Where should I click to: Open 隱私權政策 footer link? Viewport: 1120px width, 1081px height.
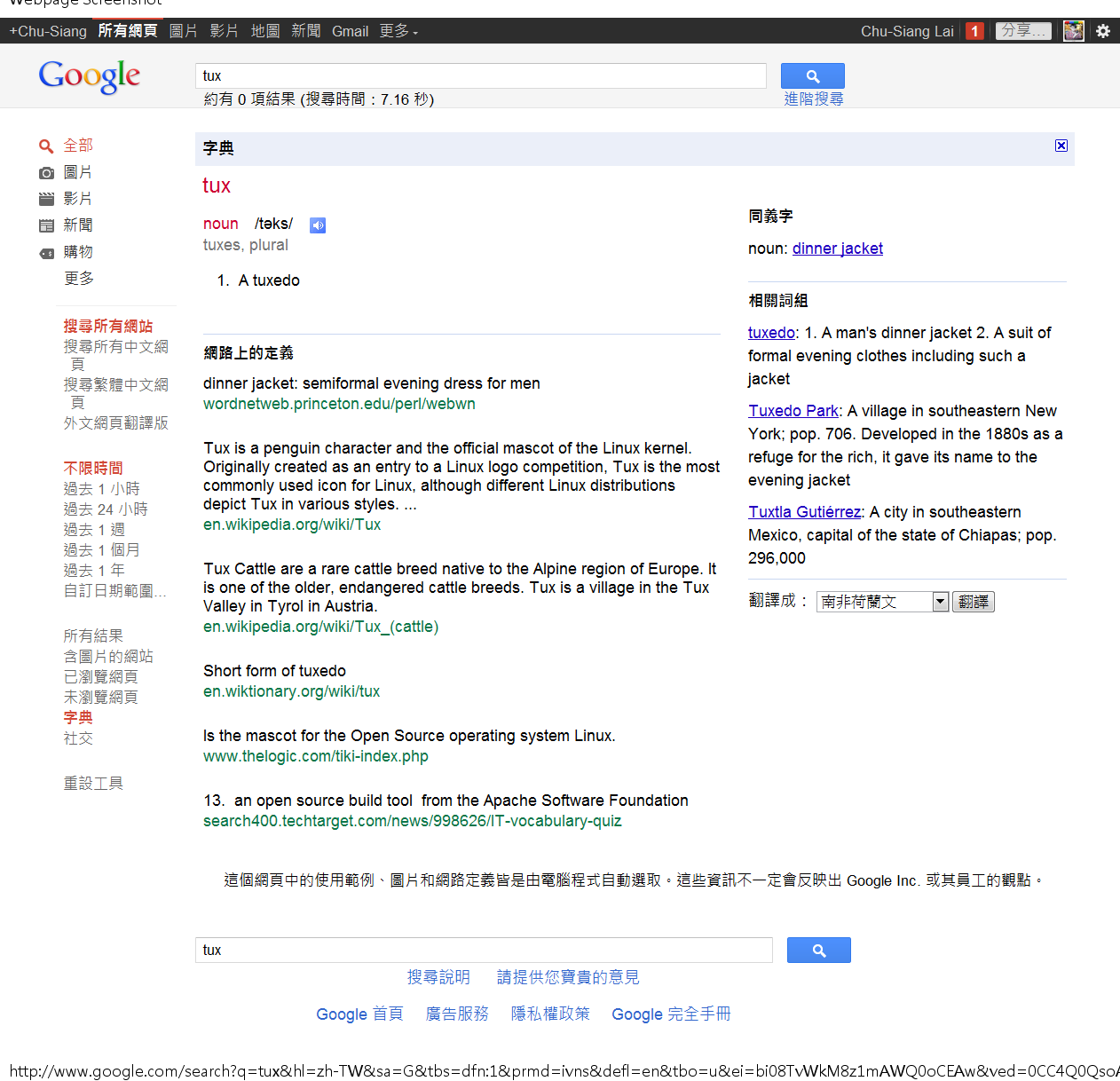pos(550,1014)
